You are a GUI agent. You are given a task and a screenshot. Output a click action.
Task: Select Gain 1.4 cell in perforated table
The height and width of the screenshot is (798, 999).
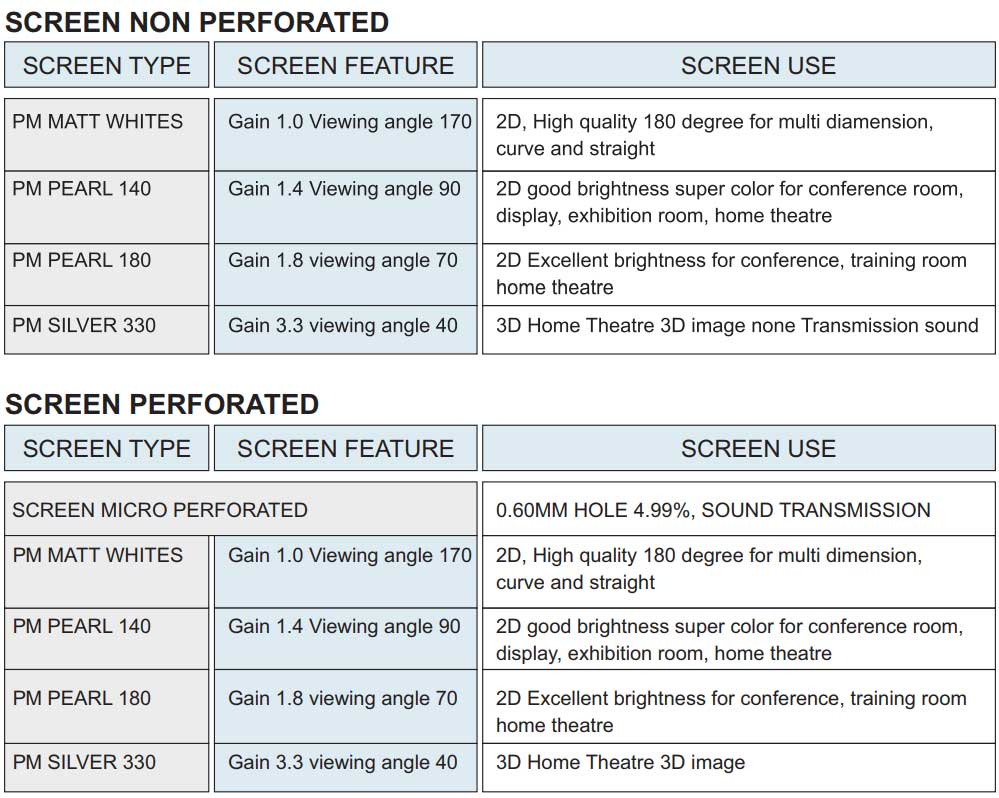coord(344,627)
